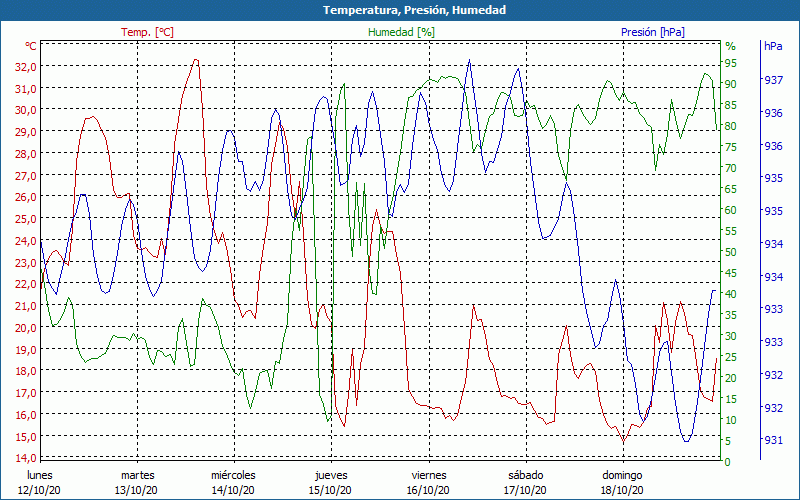Screen dimensions: 800x500
Task: Click the 'viernes' day label
Action: pyautogui.click(x=429, y=476)
